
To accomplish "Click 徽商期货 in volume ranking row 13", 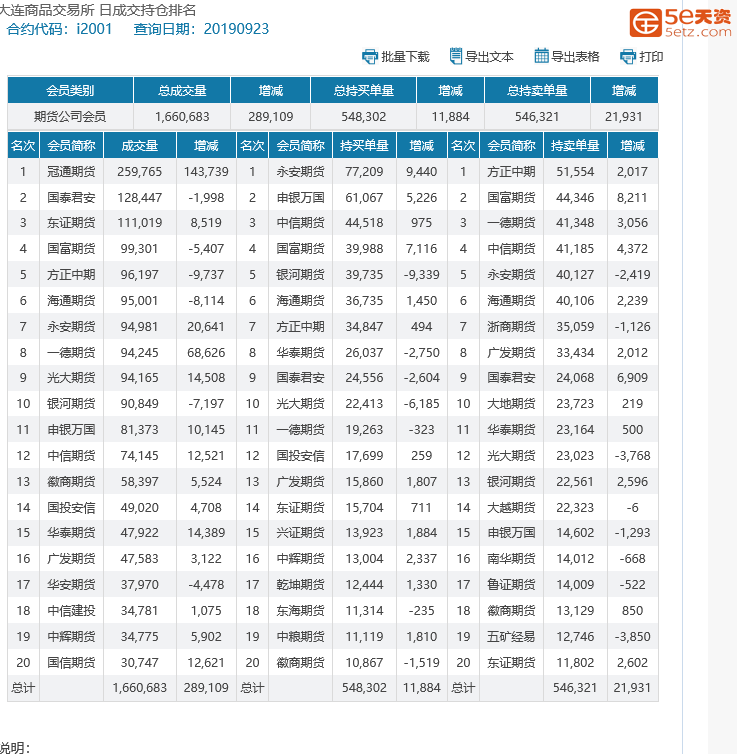I will (71, 481).
